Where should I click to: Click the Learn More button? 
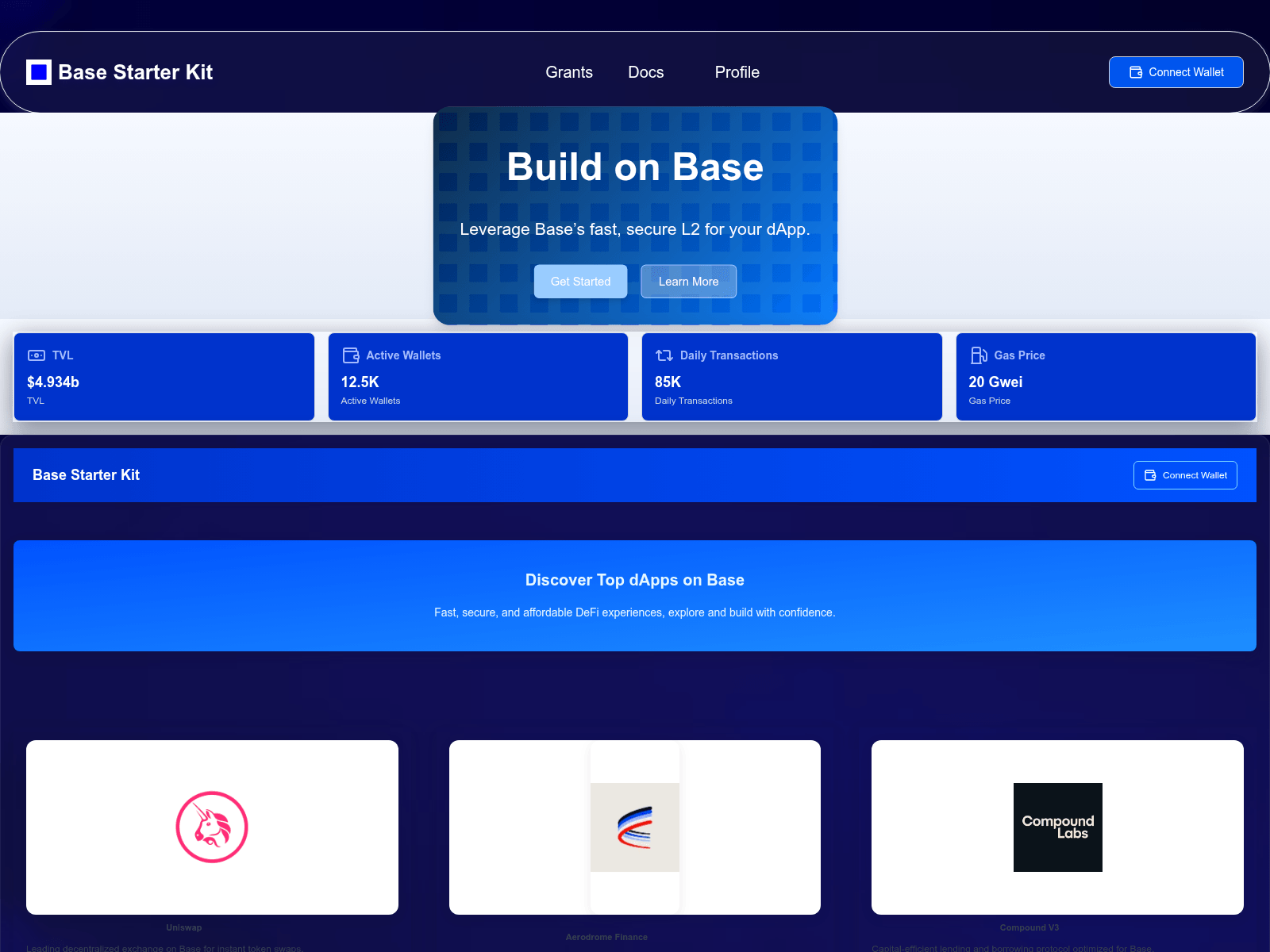(x=689, y=282)
